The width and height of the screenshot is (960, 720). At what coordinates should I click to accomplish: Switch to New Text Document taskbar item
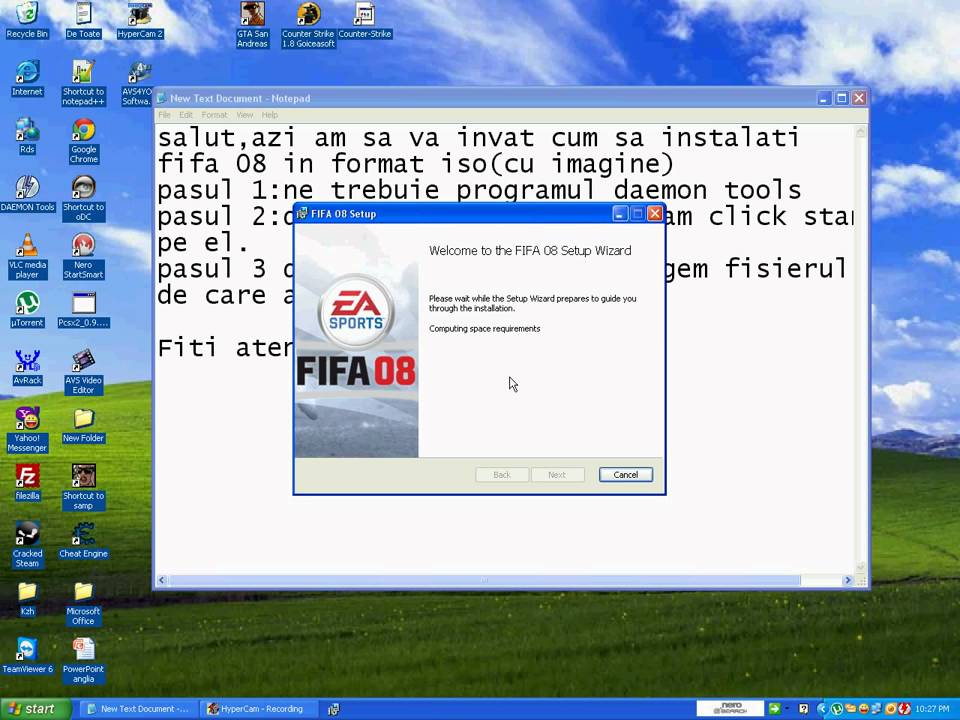(x=138, y=709)
